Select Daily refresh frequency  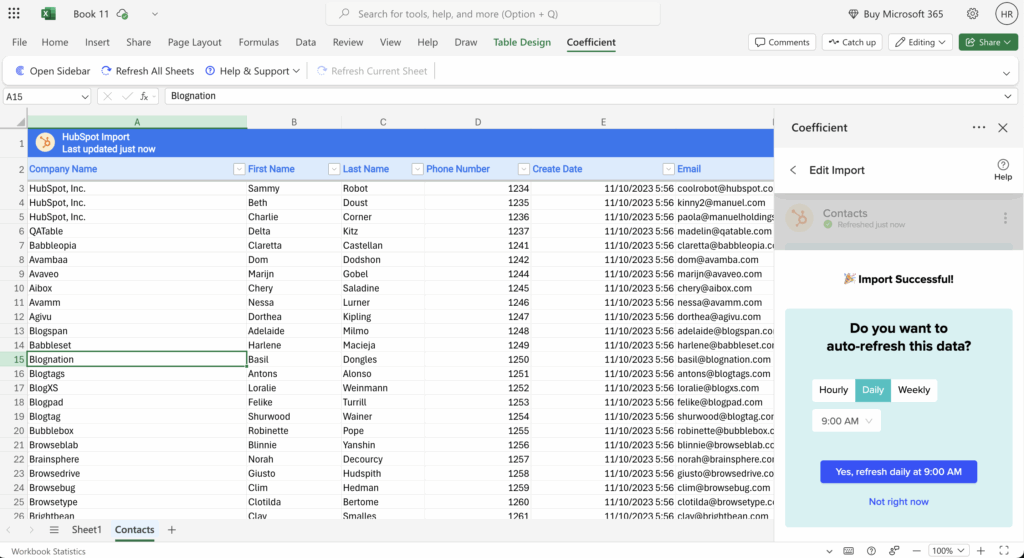(872, 390)
